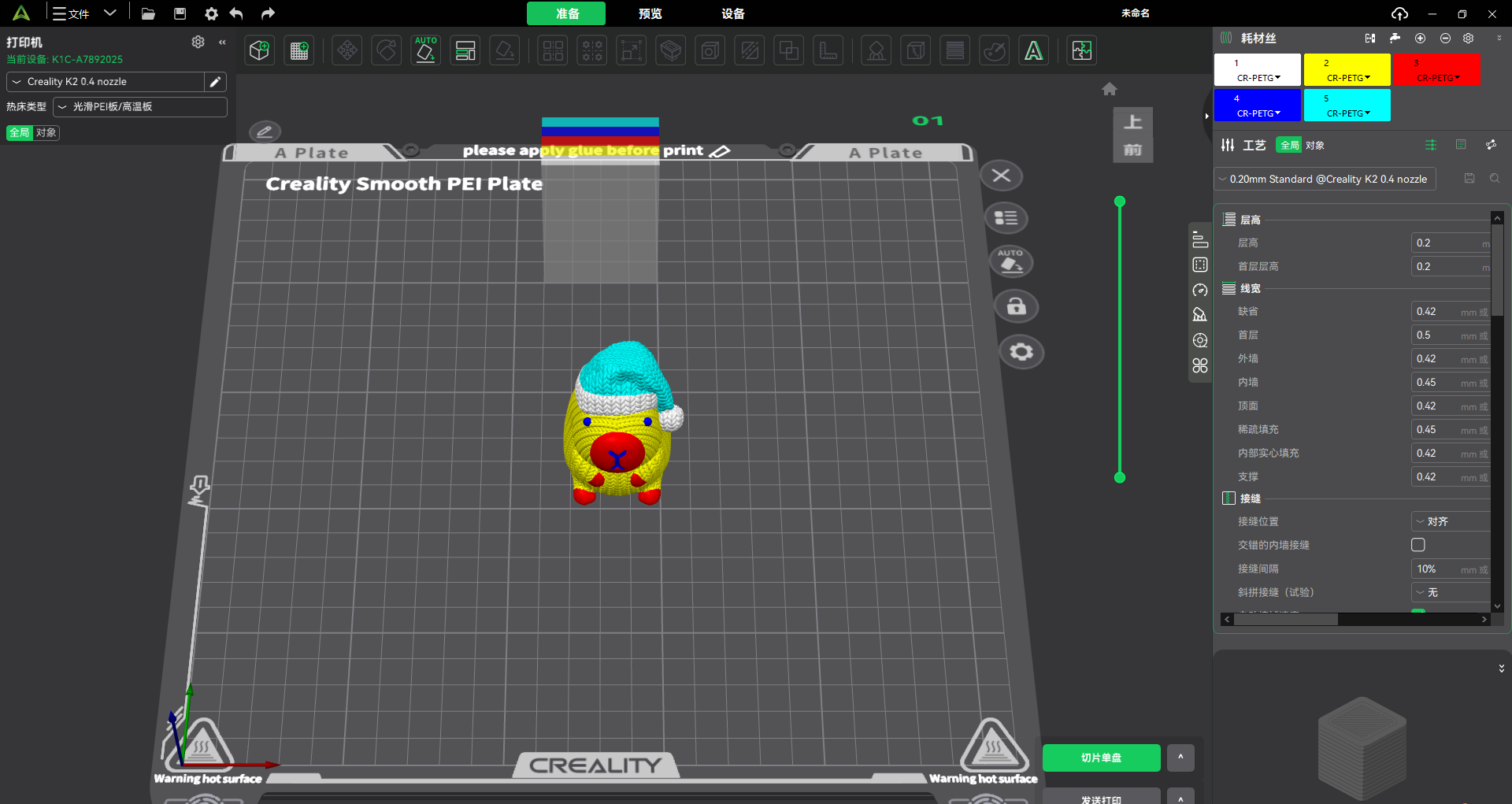Click the add filament plus icon
The height and width of the screenshot is (804, 1512).
(x=1420, y=38)
